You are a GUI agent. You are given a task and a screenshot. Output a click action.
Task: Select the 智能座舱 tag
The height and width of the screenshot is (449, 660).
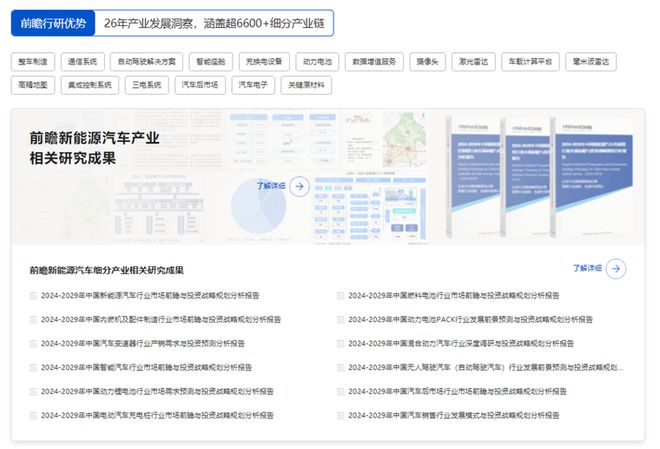coord(211,62)
